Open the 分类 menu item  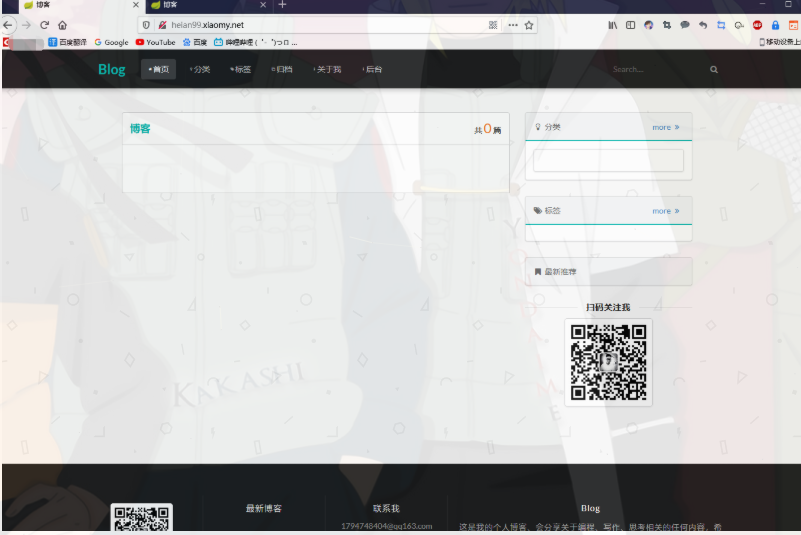click(200, 69)
